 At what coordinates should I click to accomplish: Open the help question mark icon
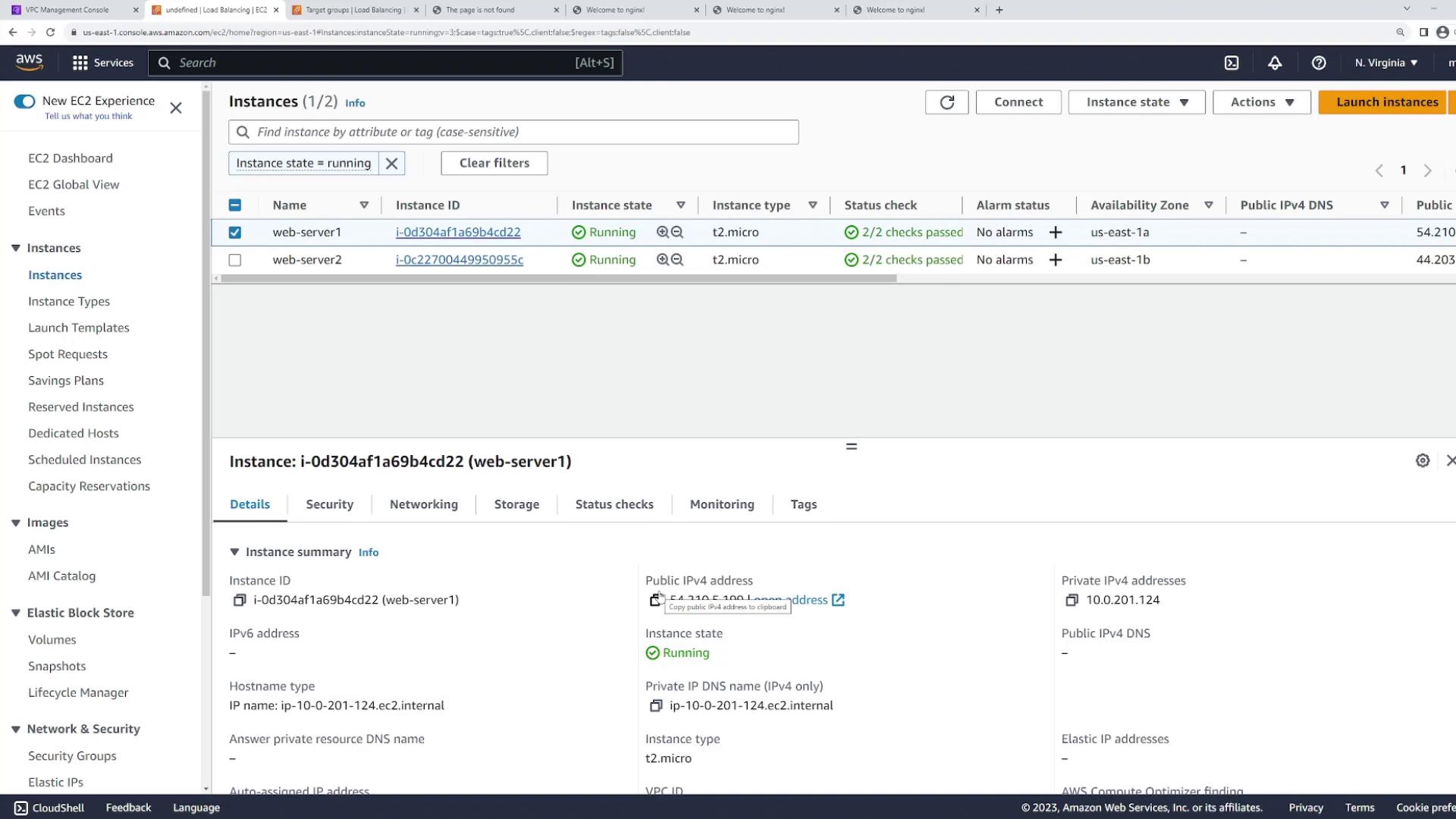(x=1319, y=63)
